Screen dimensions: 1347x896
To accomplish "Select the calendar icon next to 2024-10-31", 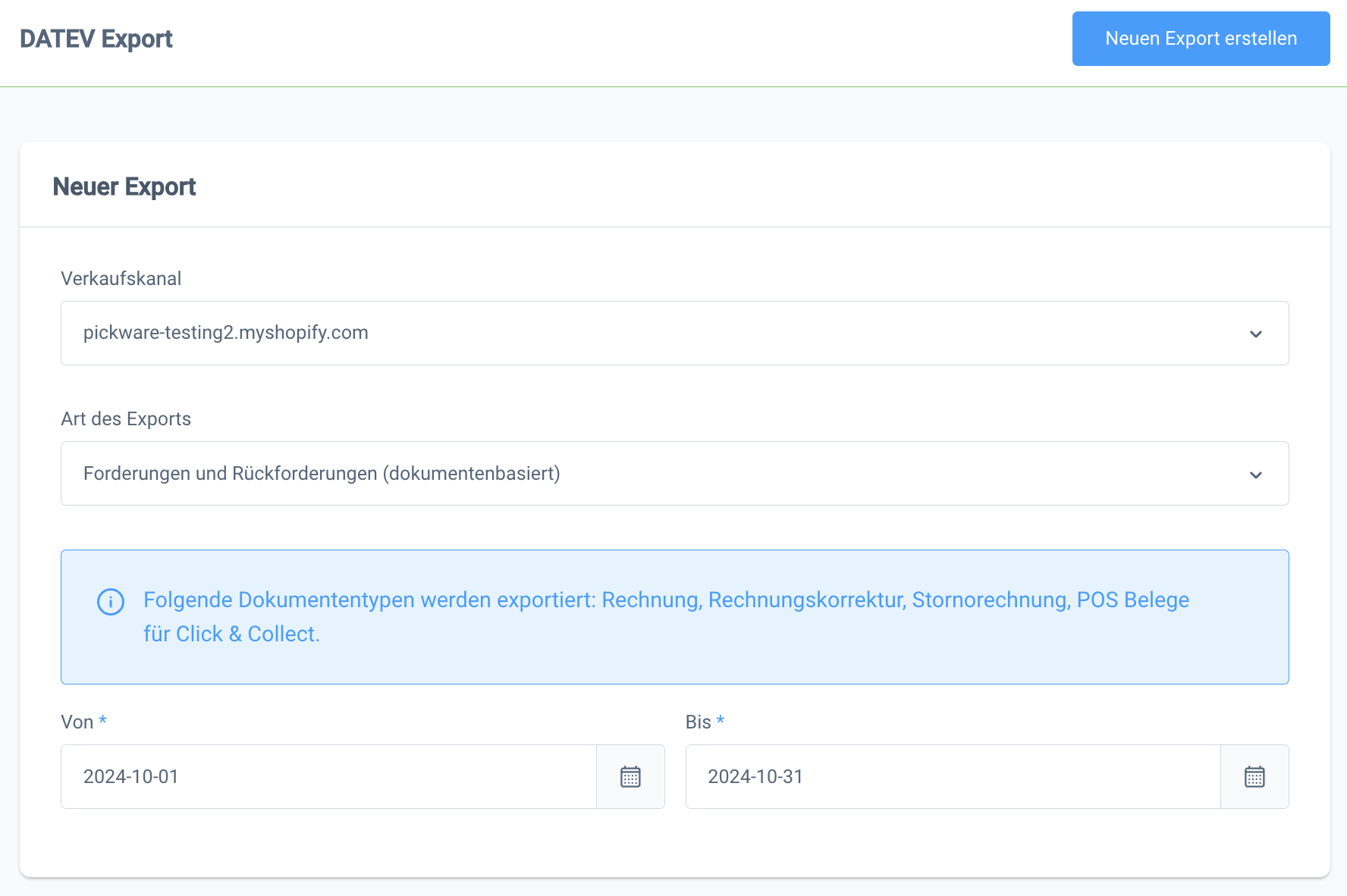I will [1254, 776].
